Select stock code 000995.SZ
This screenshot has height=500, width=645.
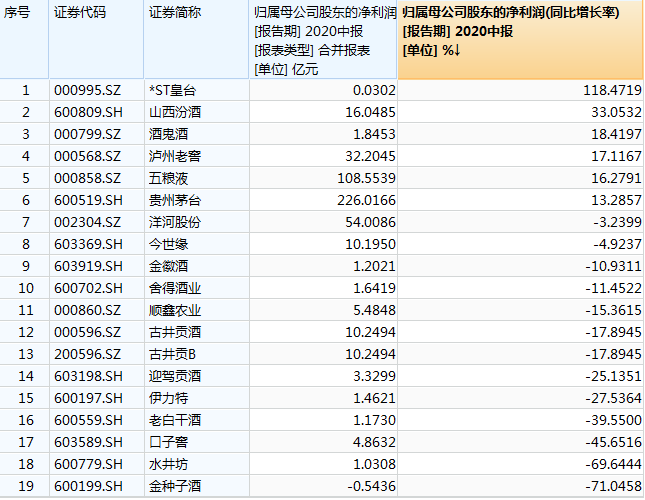[87, 90]
